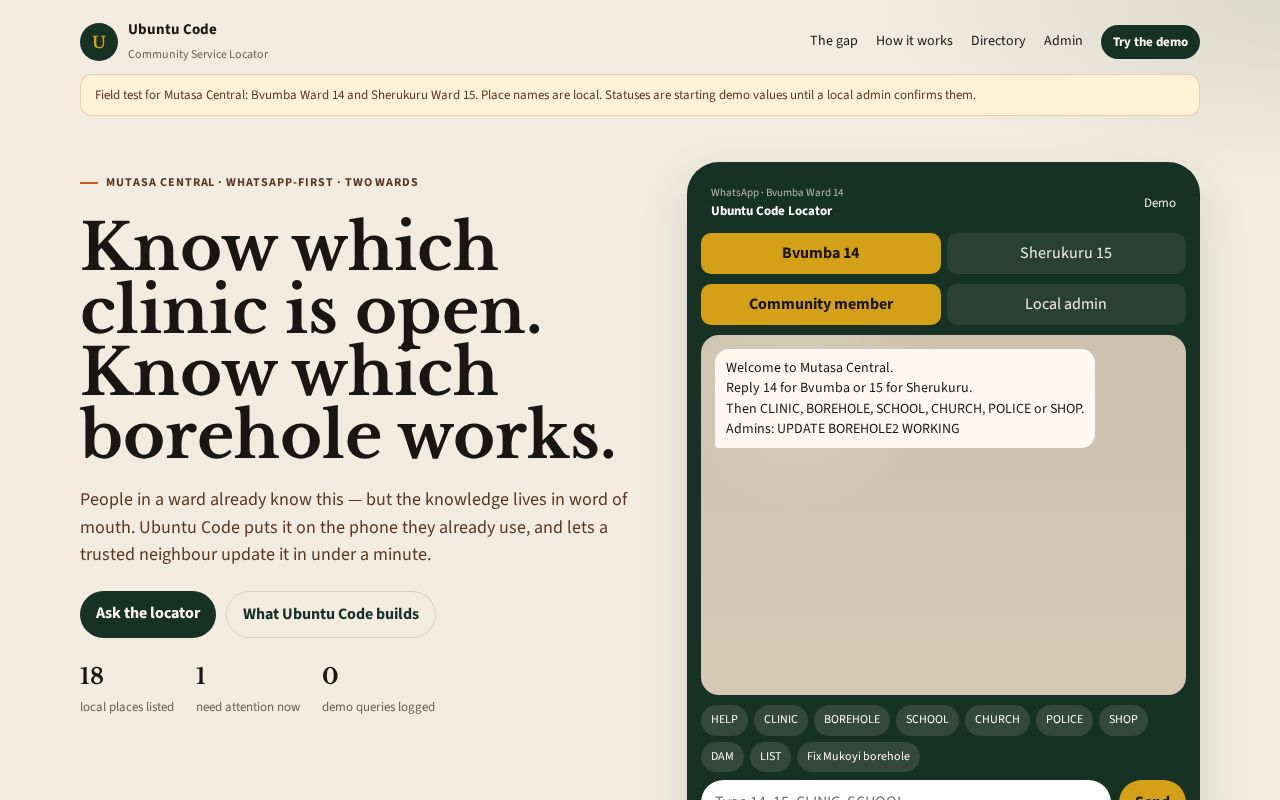Click the 'Welcome to Mutasa Central' message bubble
Screen dimensions: 1280x800
[905, 398]
